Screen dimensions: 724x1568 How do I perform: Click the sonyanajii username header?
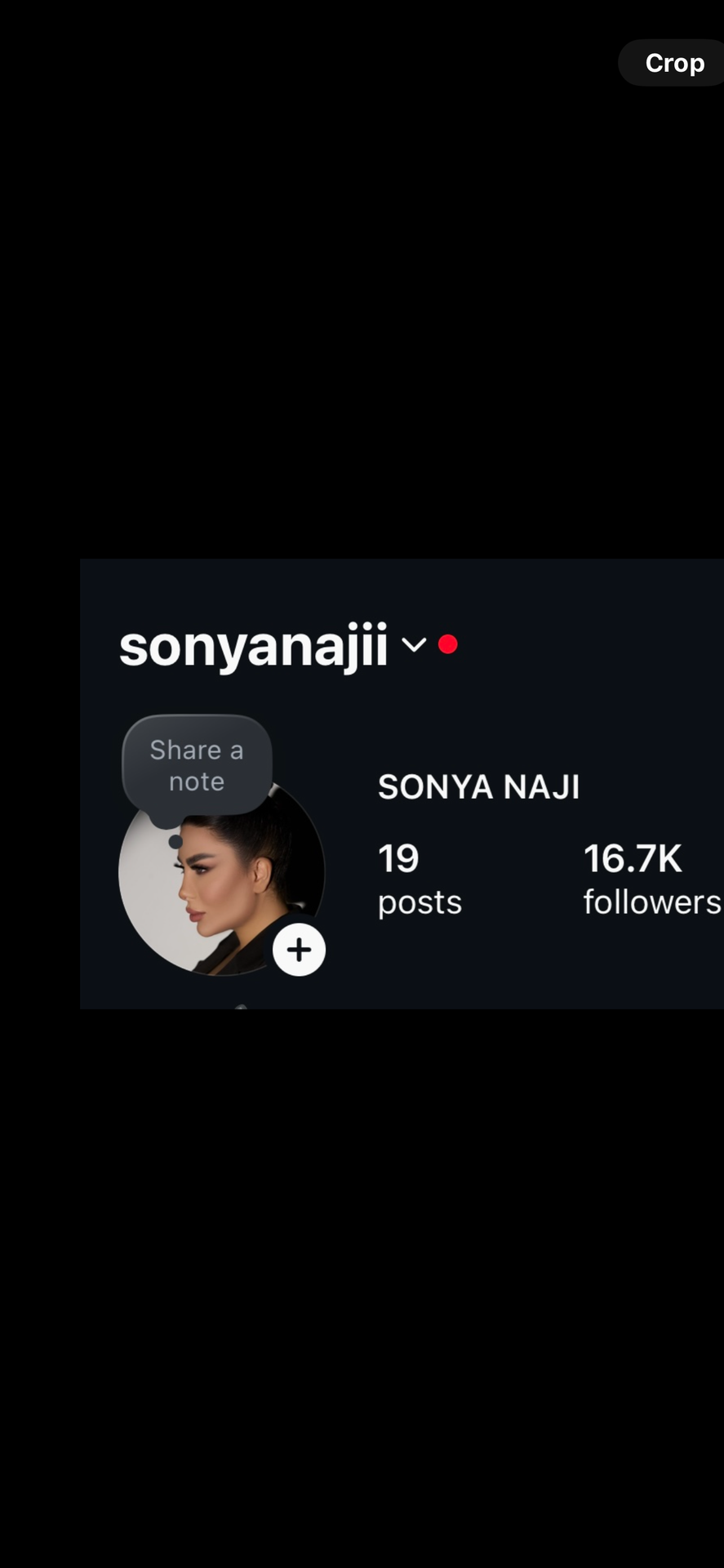click(253, 647)
